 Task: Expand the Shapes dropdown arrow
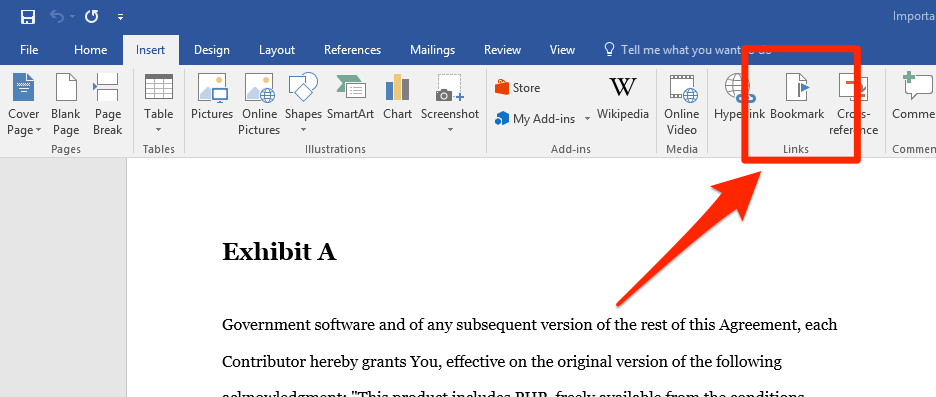click(x=303, y=130)
